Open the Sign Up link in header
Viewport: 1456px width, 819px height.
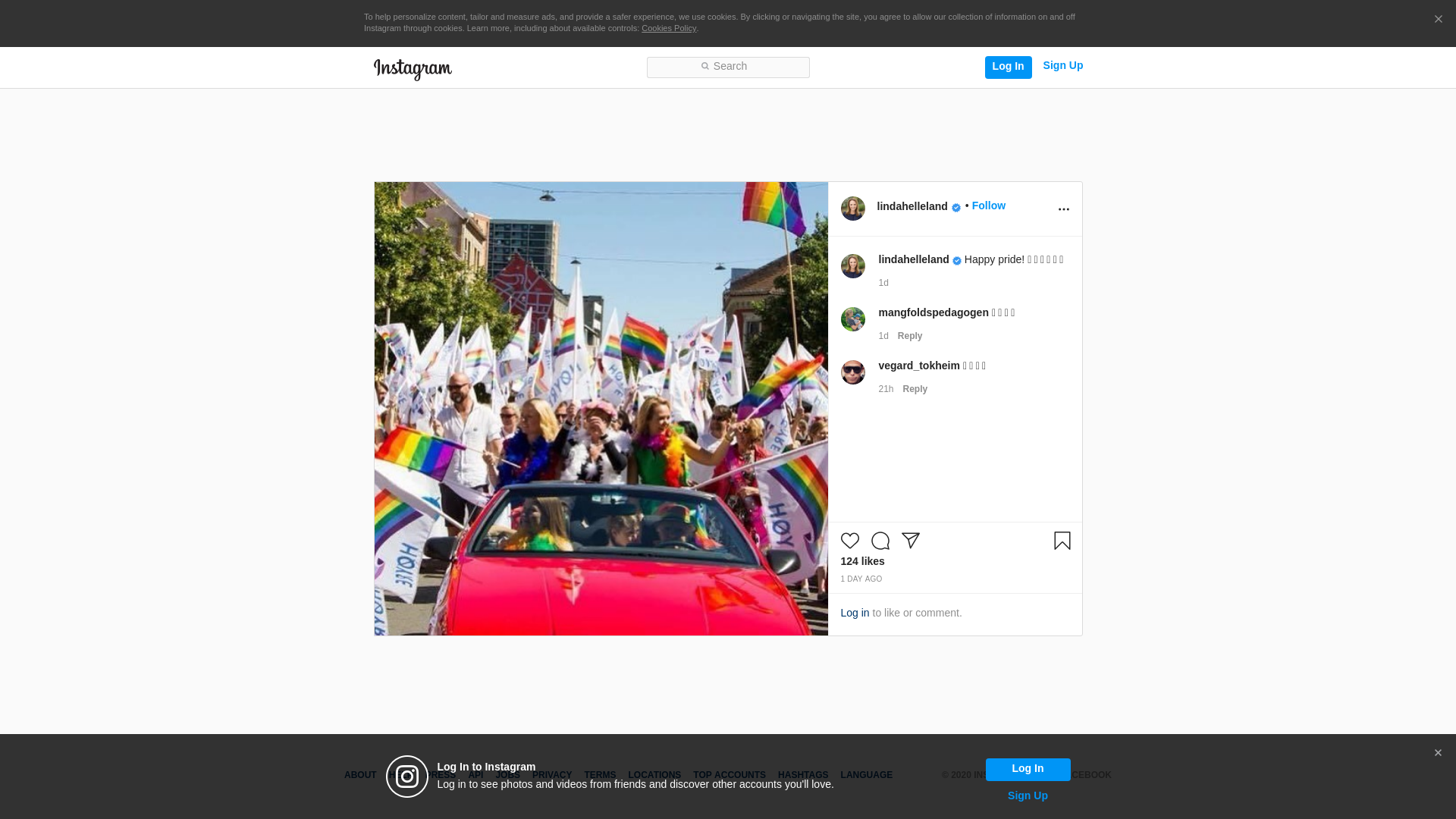pyautogui.click(x=1062, y=66)
